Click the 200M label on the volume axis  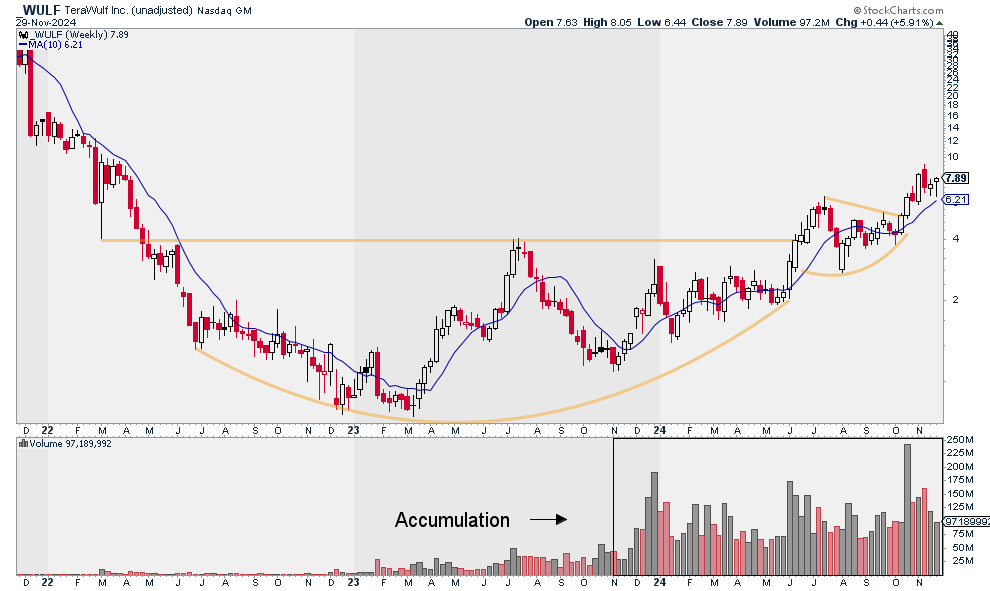click(960, 467)
